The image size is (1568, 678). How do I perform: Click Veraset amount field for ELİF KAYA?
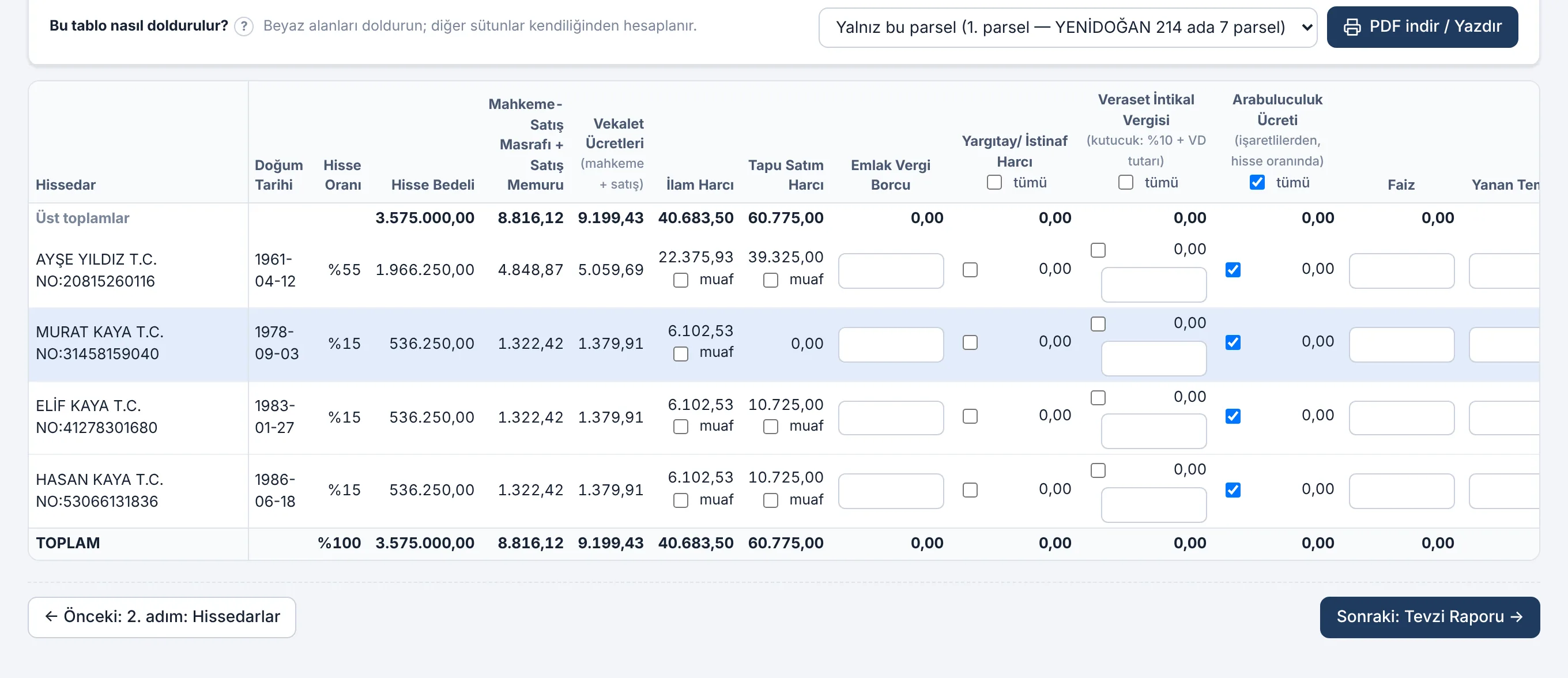pyautogui.click(x=1154, y=431)
